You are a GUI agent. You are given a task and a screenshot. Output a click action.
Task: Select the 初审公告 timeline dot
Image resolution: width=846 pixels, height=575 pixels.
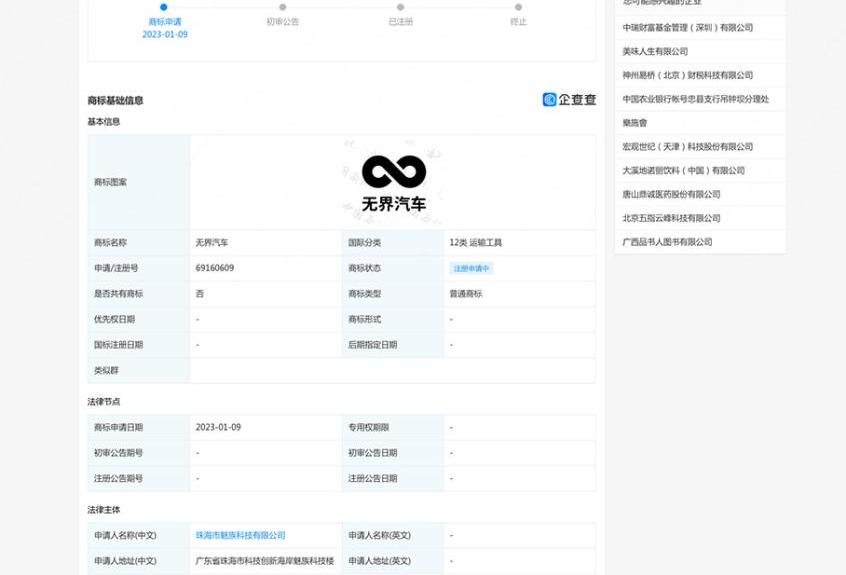pos(283,7)
